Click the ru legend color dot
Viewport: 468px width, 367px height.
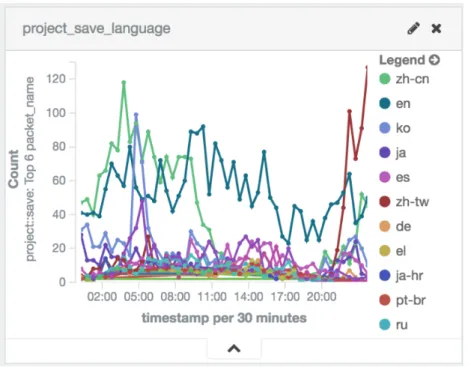(x=385, y=324)
